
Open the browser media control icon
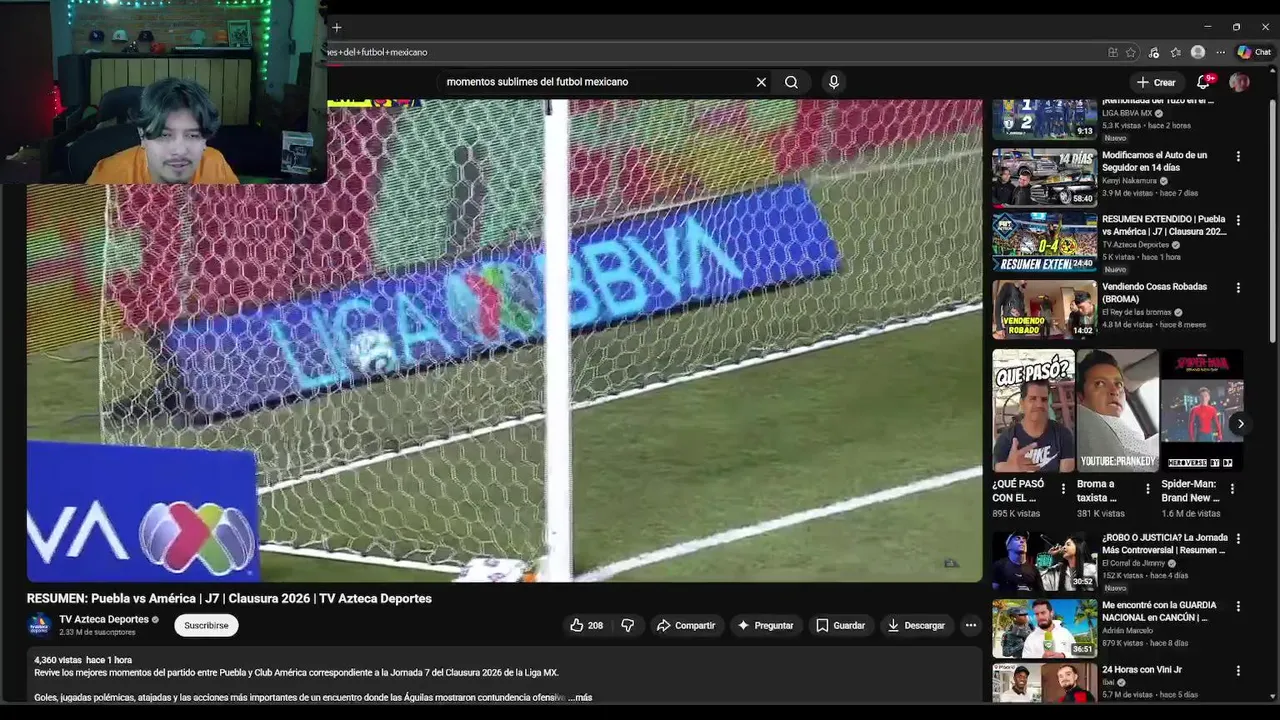[1154, 52]
